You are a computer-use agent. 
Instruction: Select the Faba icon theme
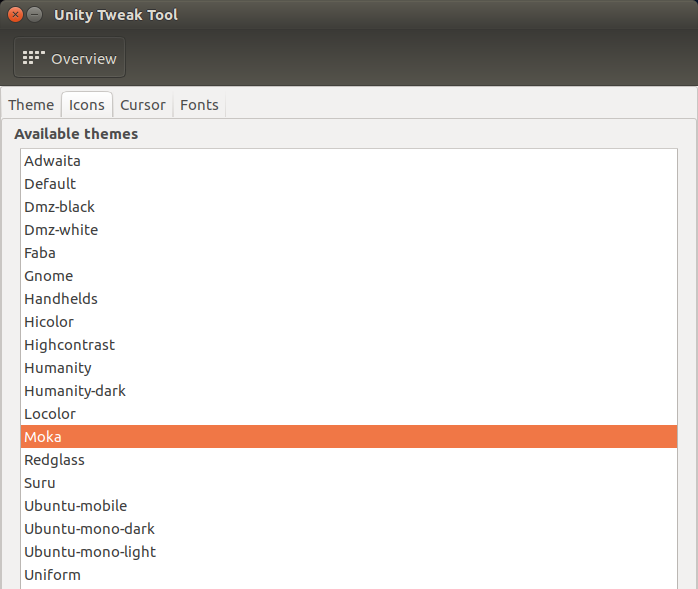tap(40, 253)
